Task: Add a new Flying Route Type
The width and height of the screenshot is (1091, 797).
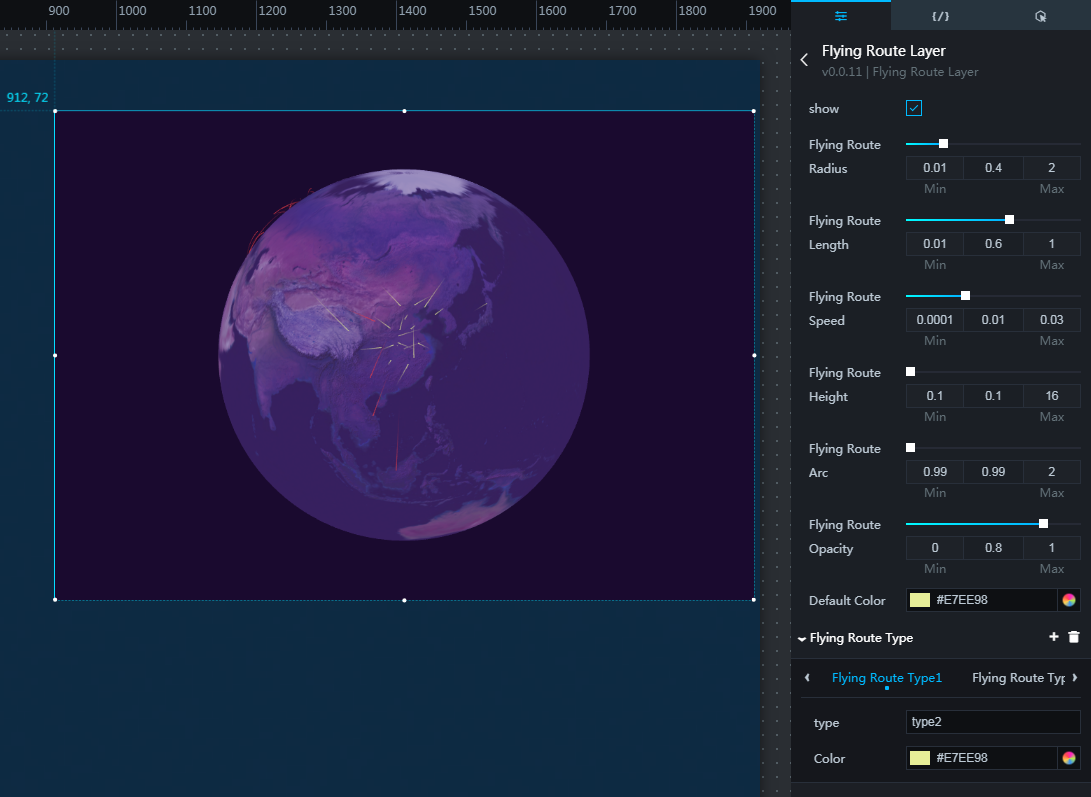Action: pyautogui.click(x=1053, y=637)
